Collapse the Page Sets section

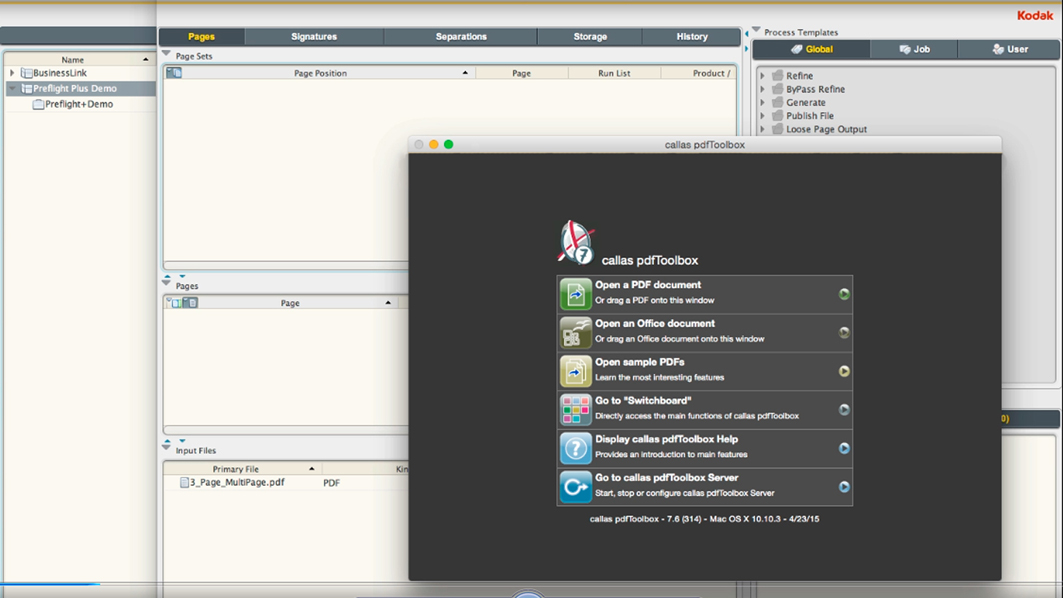click(x=166, y=55)
